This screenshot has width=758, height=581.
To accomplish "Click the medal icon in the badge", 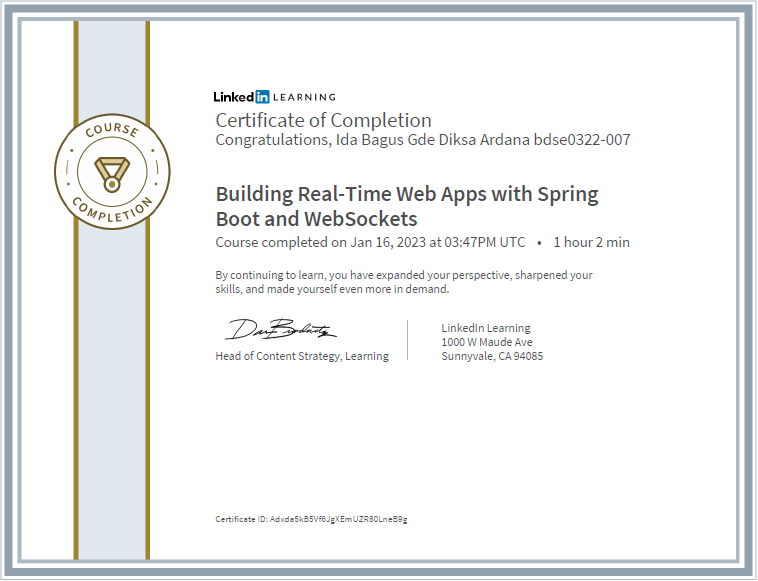I will (112, 174).
